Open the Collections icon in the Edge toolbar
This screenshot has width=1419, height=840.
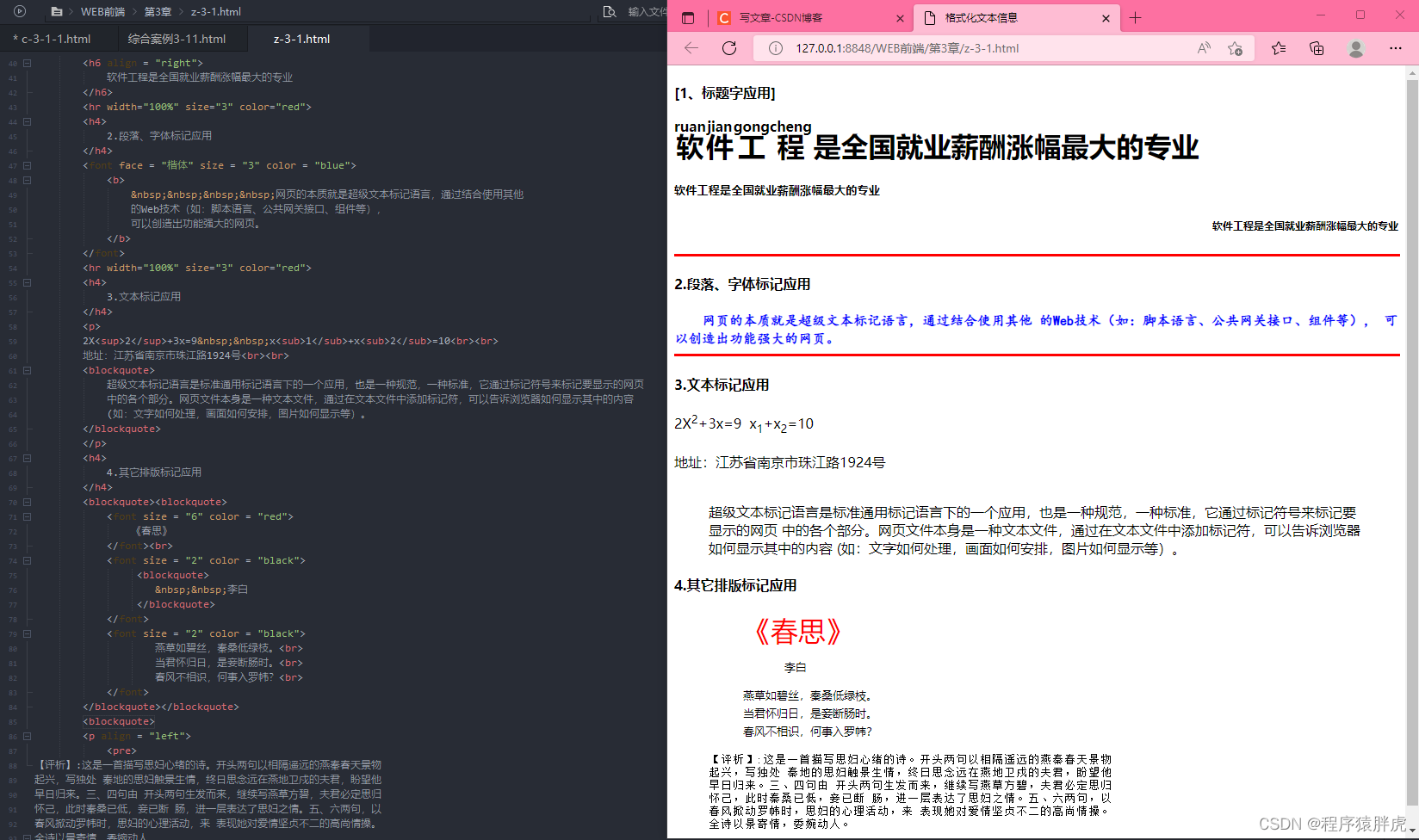(1317, 48)
